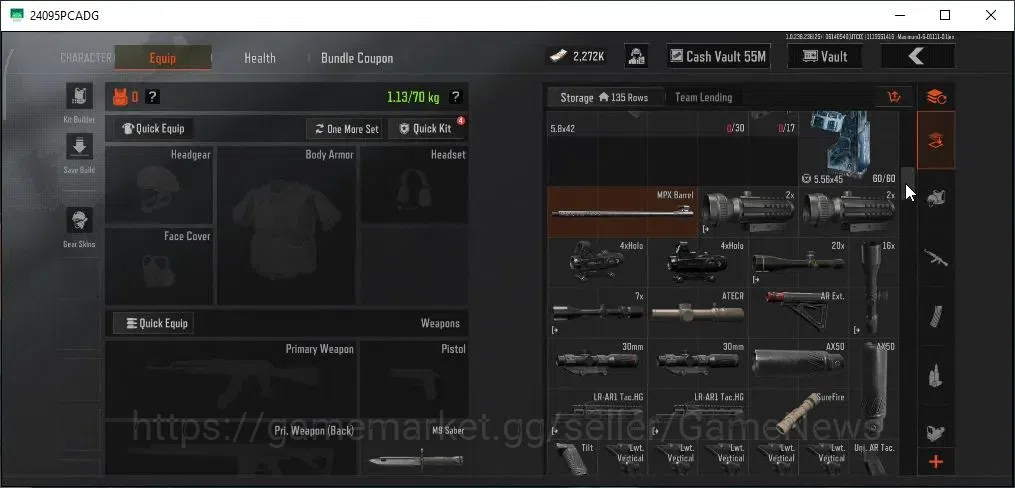Filter storage by the sight attachment icon
This screenshot has height=488, width=1015.
click(936, 432)
